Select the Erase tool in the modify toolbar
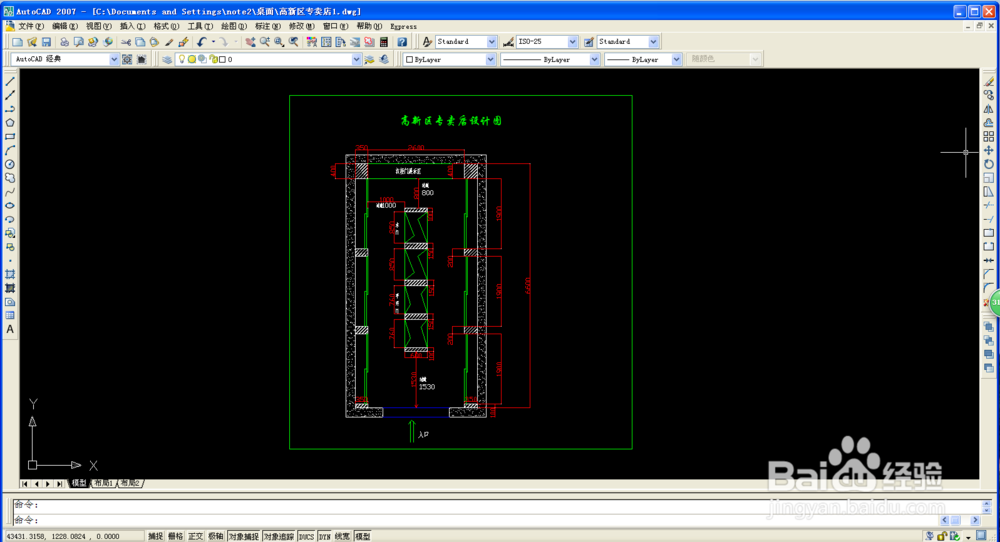This screenshot has height=542, width=1000. pos(989,82)
